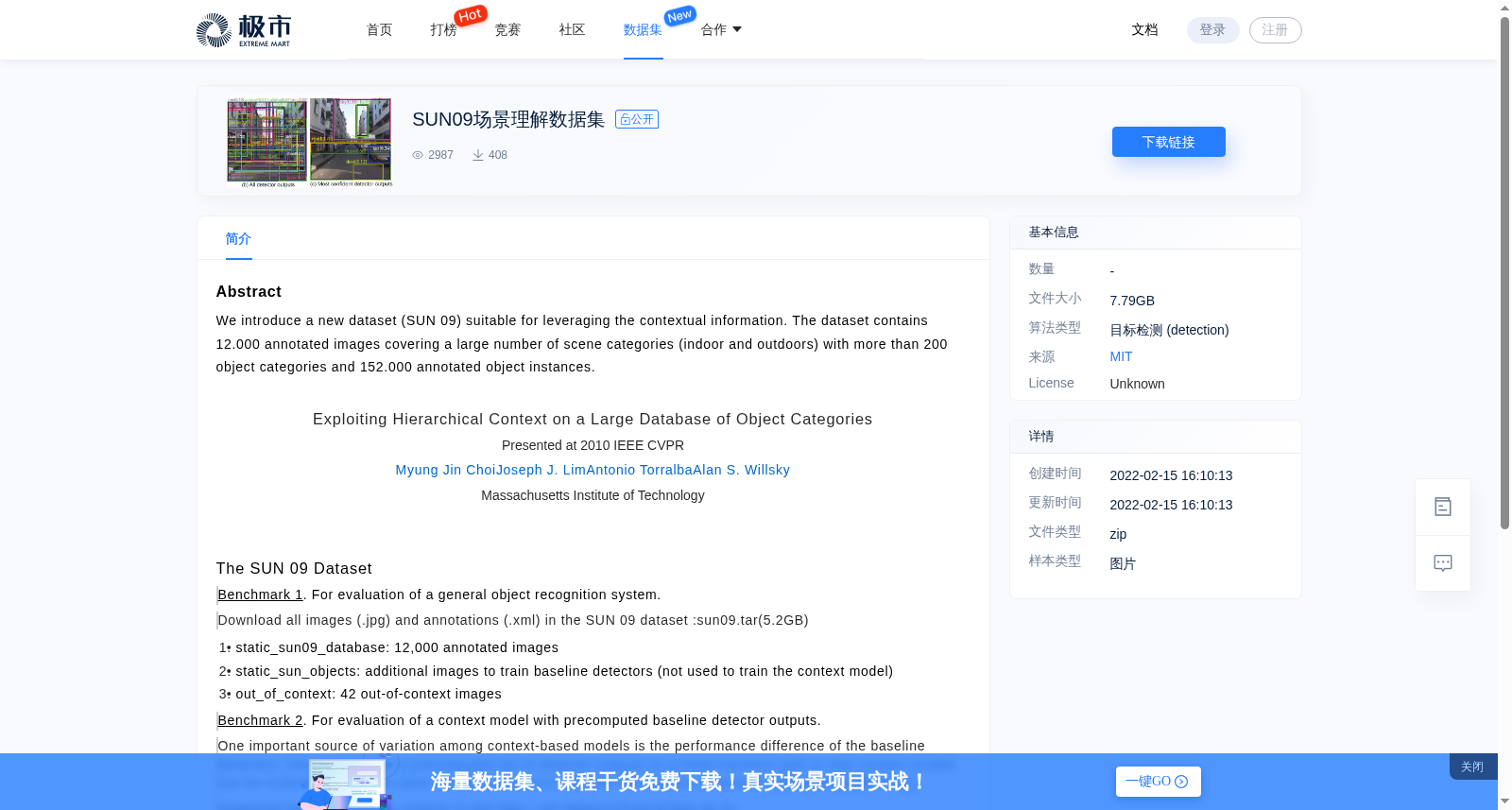Go to 打榜 ranking page
This screenshot has height=810, width=1512.
click(444, 30)
